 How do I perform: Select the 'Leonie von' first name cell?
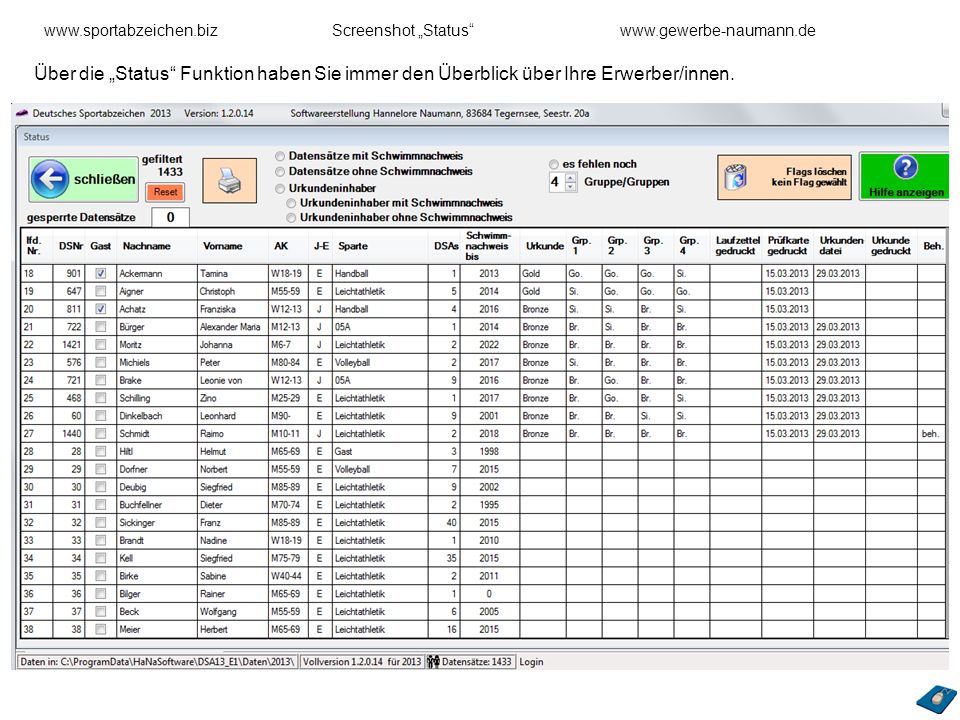click(x=233, y=380)
